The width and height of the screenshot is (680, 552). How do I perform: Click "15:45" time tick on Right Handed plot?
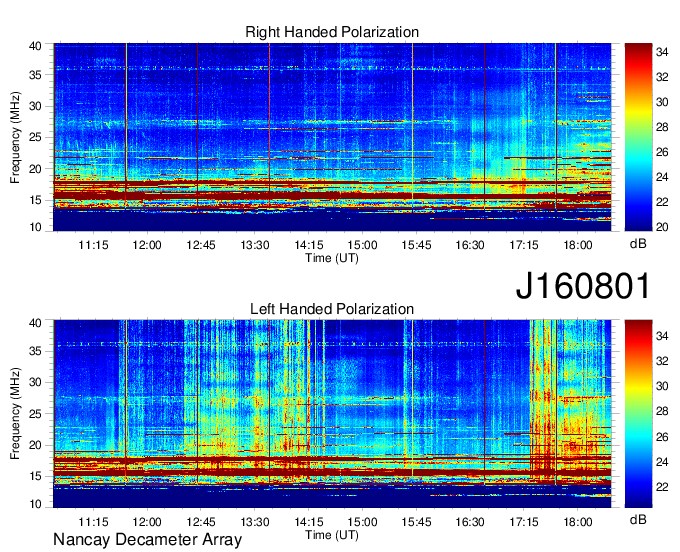pos(416,245)
